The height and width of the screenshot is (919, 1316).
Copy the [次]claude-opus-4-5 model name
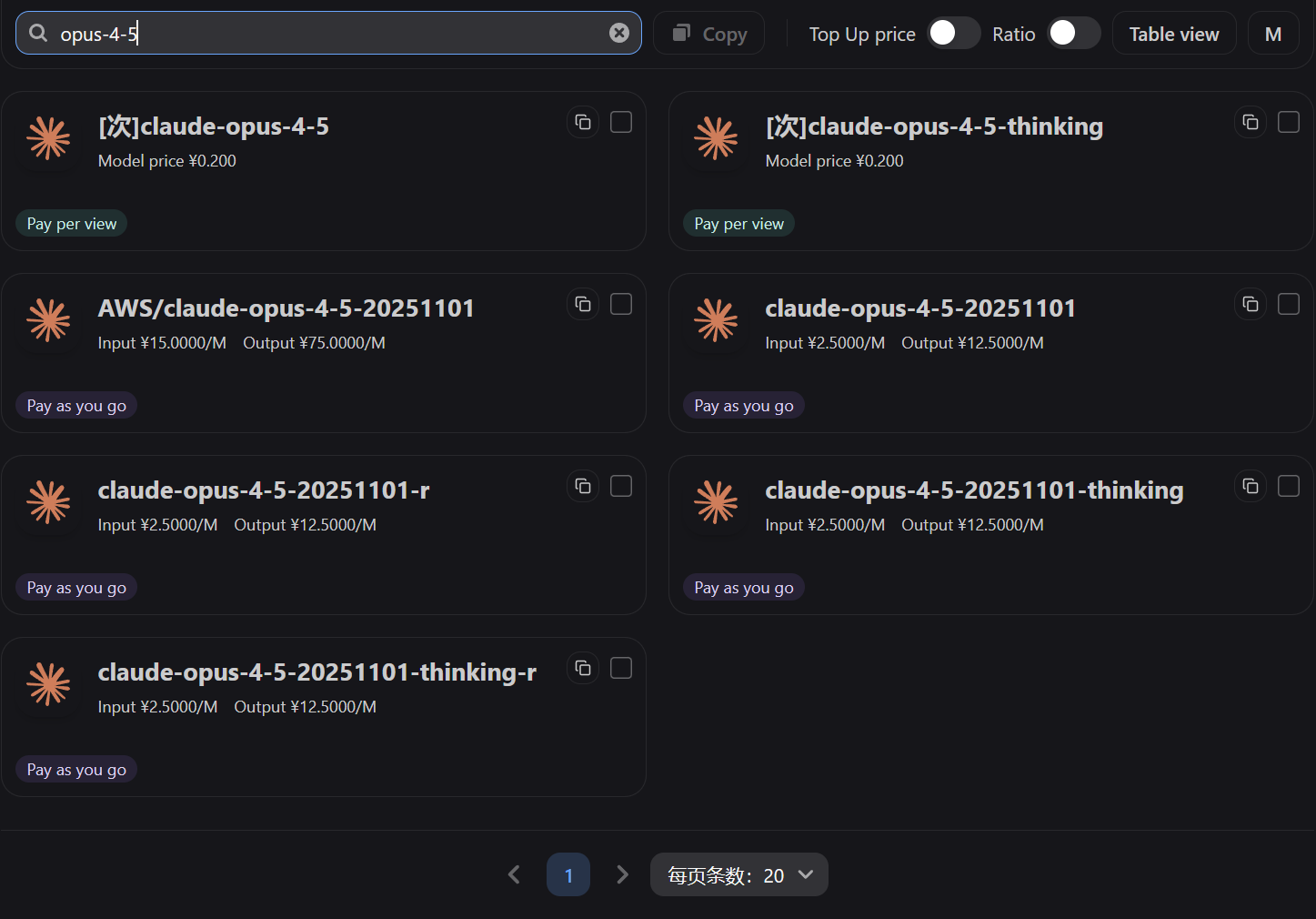click(583, 122)
